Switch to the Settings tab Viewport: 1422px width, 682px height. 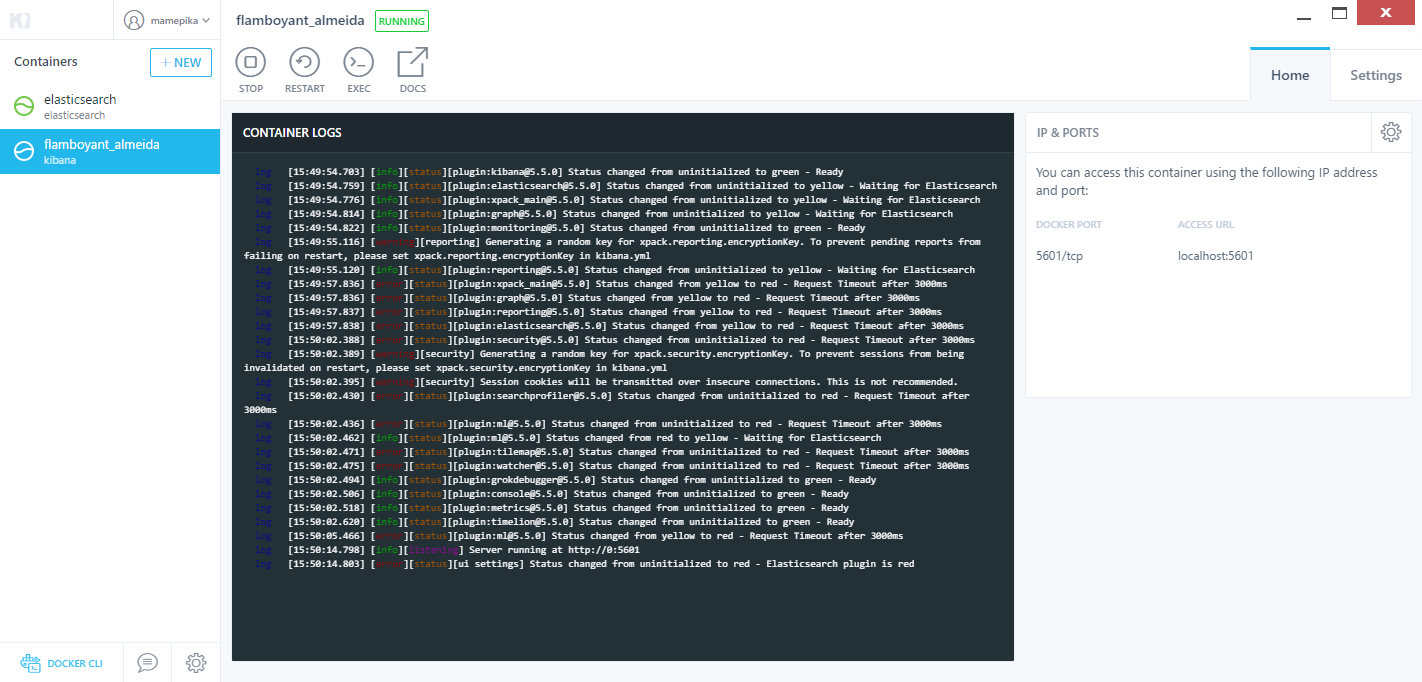pos(1376,75)
